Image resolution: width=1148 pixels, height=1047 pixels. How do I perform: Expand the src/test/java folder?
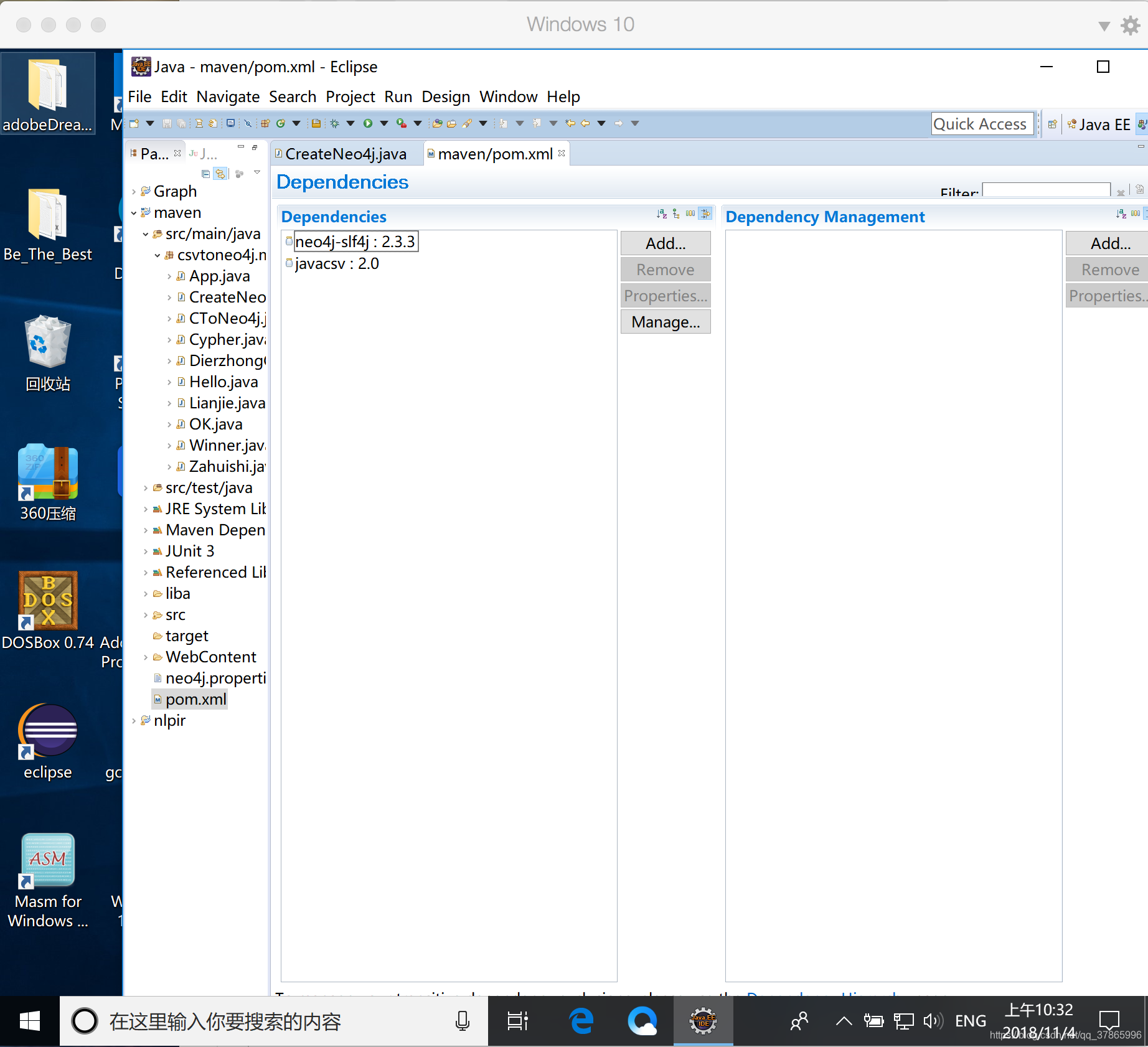coord(146,488)
